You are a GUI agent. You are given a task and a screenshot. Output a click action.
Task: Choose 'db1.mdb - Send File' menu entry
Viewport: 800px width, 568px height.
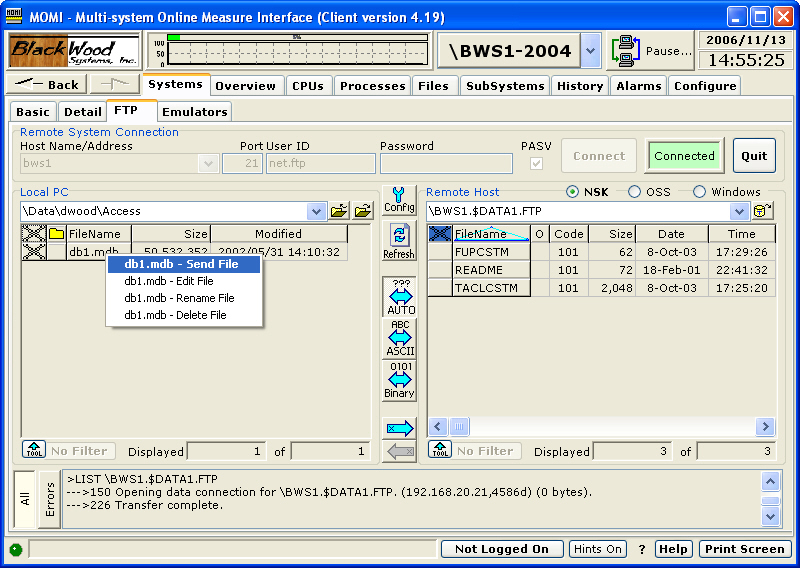(x=183, y=264)
